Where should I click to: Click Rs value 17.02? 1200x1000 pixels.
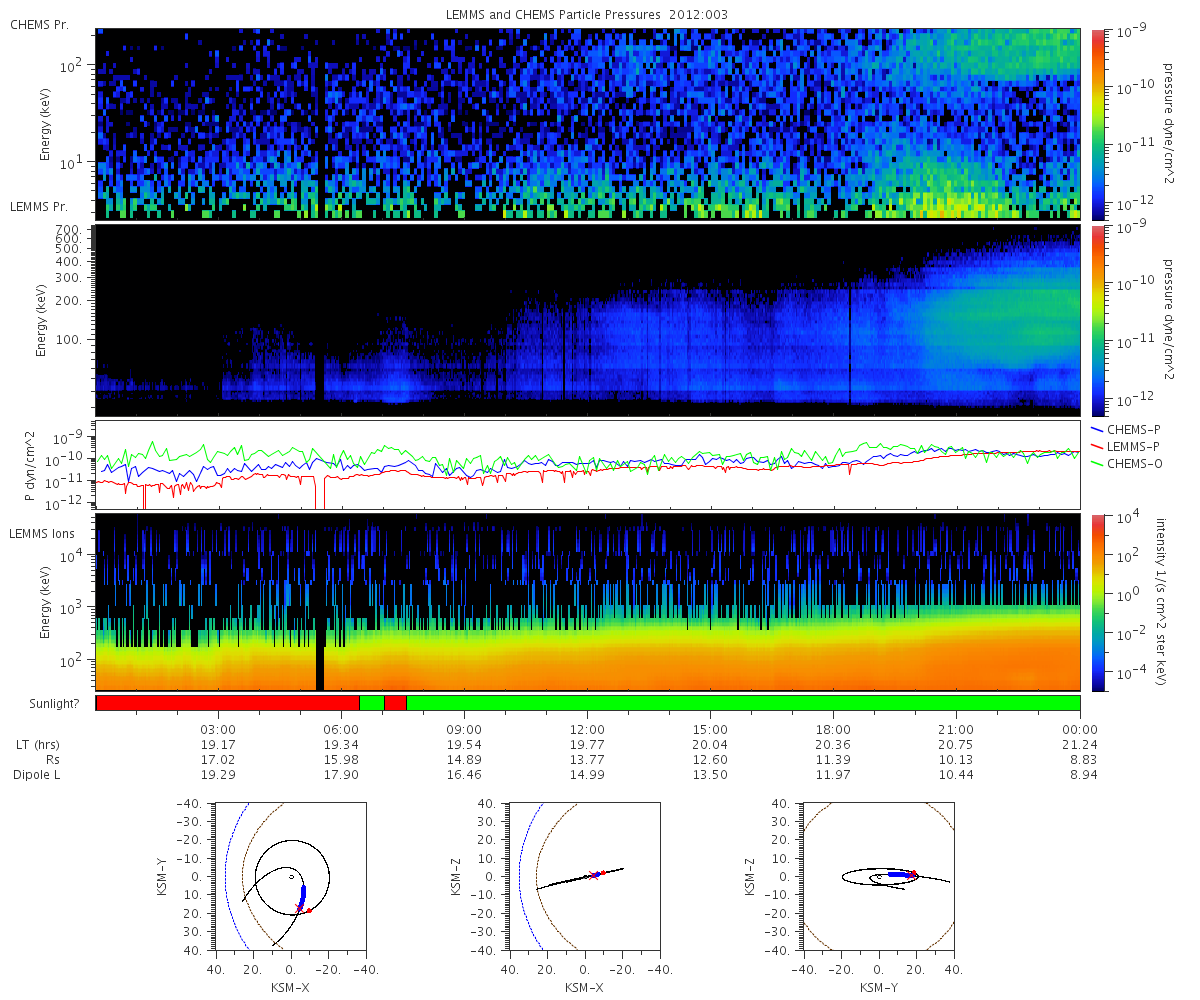(x=218, y=760)
